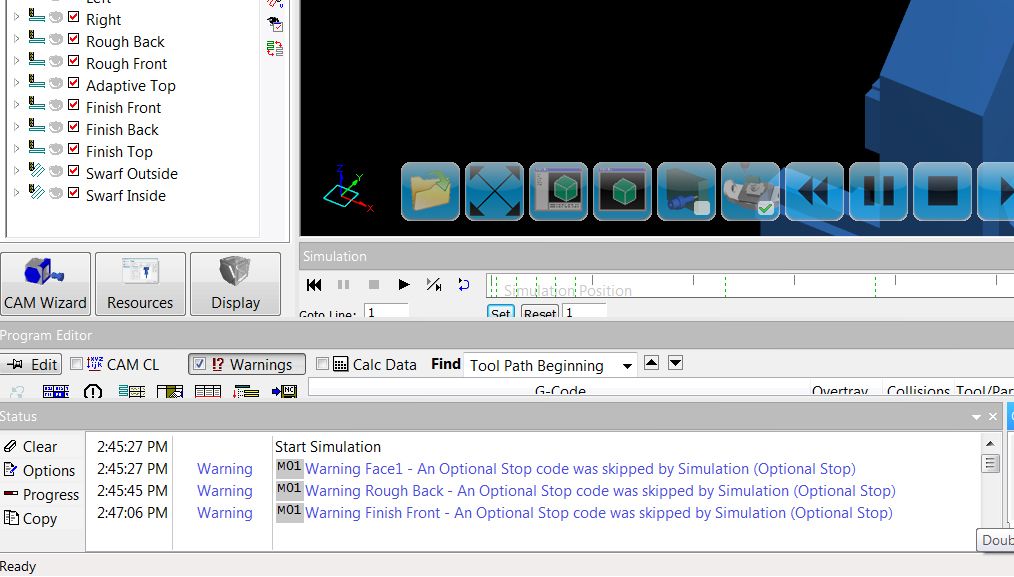Click the indented lines toolbar icon
Viewport: 1014px width, 577px height.
(246, 391)
